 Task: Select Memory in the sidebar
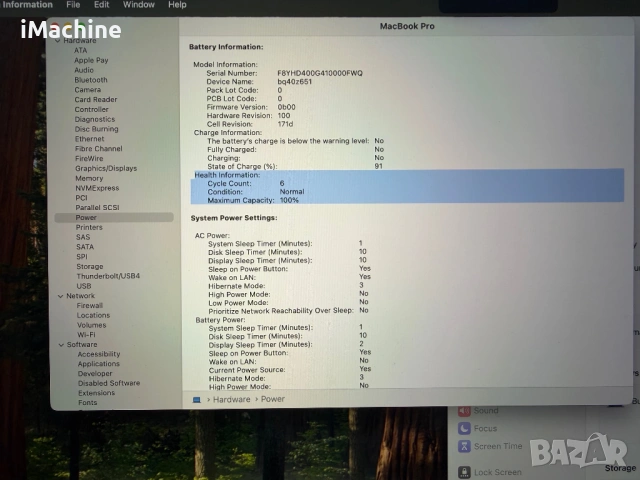89,178
